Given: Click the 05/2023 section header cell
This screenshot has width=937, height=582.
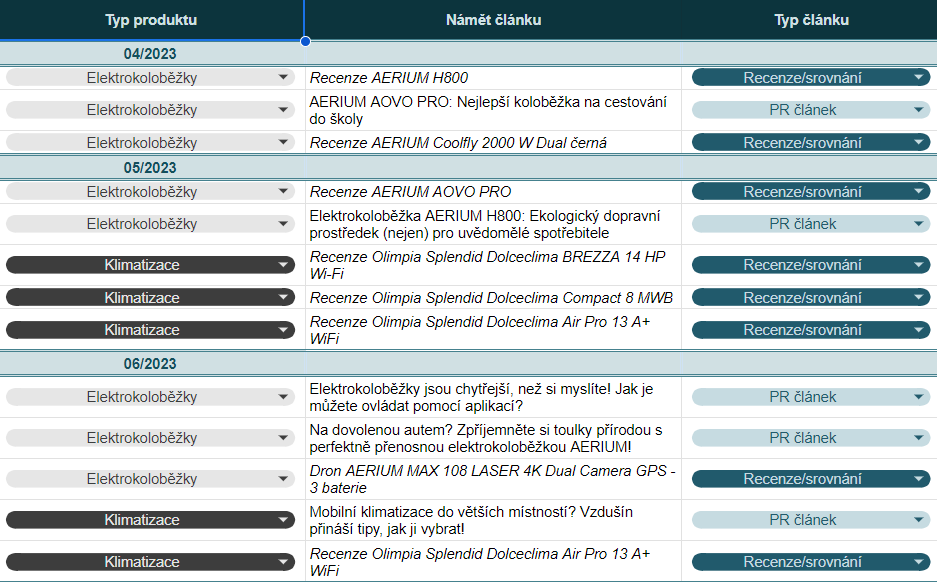Looking at the screenshot, I should pyautogui.click(x=150, y=168).
